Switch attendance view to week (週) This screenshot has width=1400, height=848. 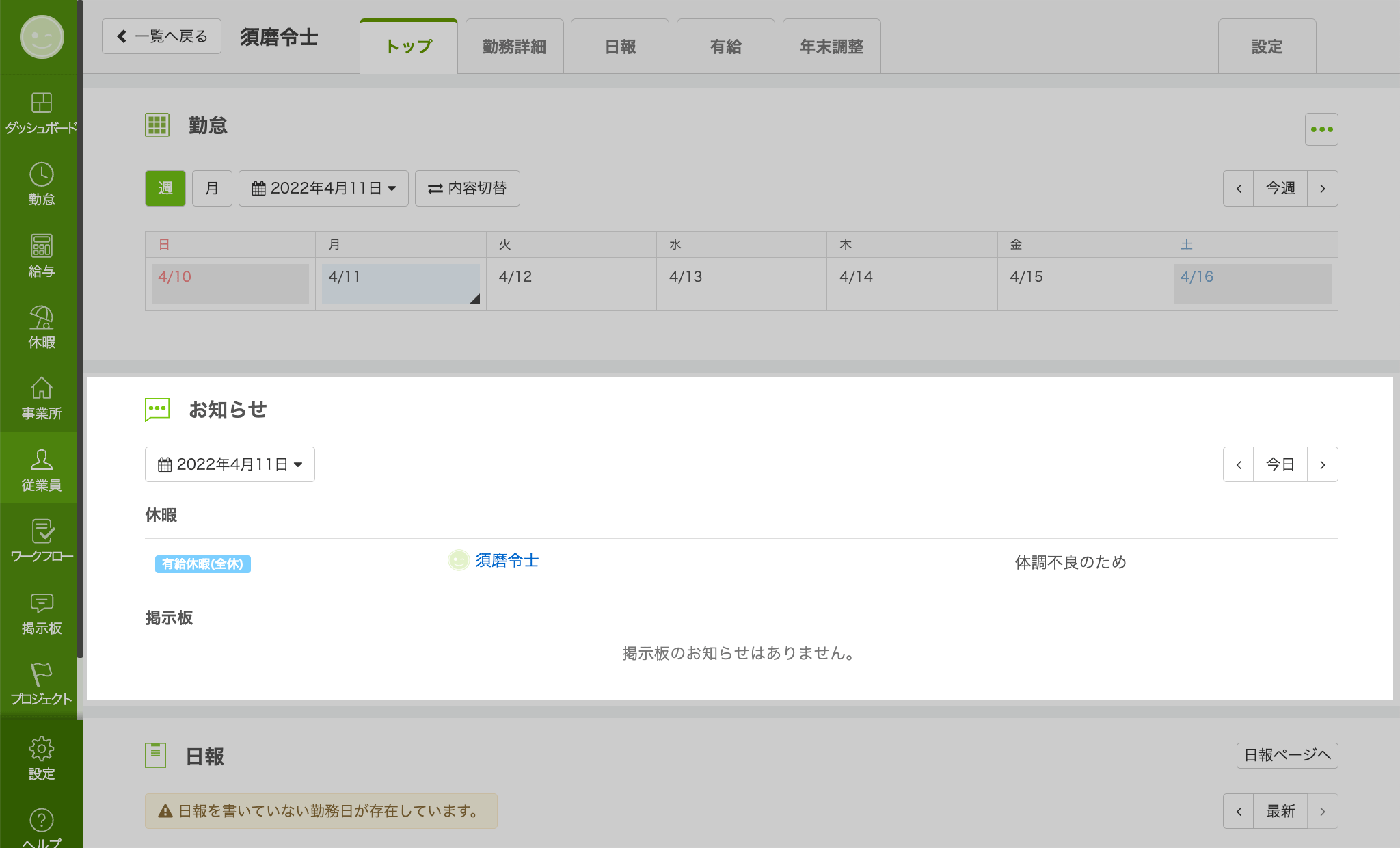click(165, 188)
